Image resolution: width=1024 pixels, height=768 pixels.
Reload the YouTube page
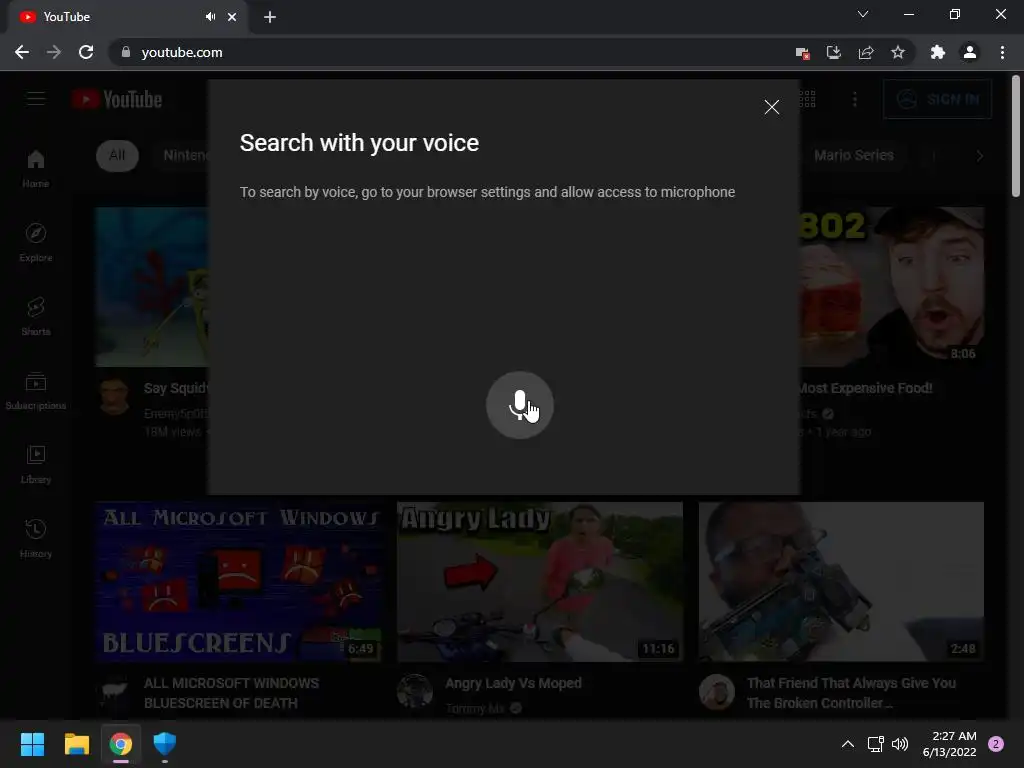click(x=86, y=52)
